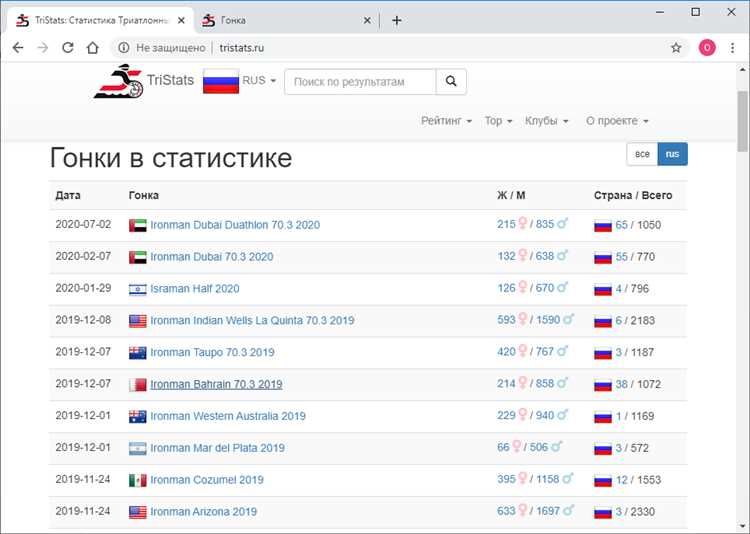
Task: Open Ironman Taupo 70.3 2019 link
Action: (x=212, y=353)
